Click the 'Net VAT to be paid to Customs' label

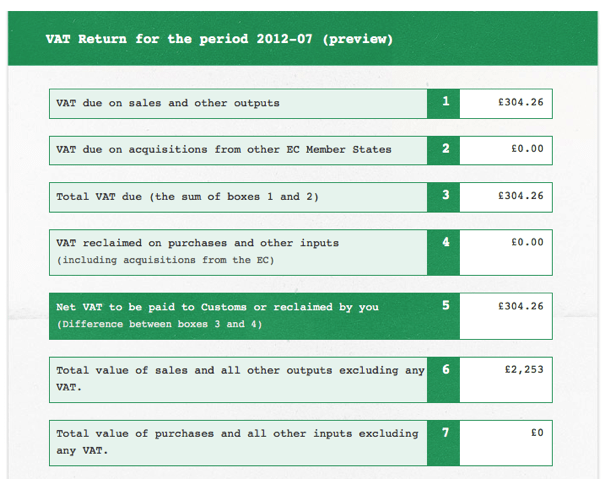(217, 307)
